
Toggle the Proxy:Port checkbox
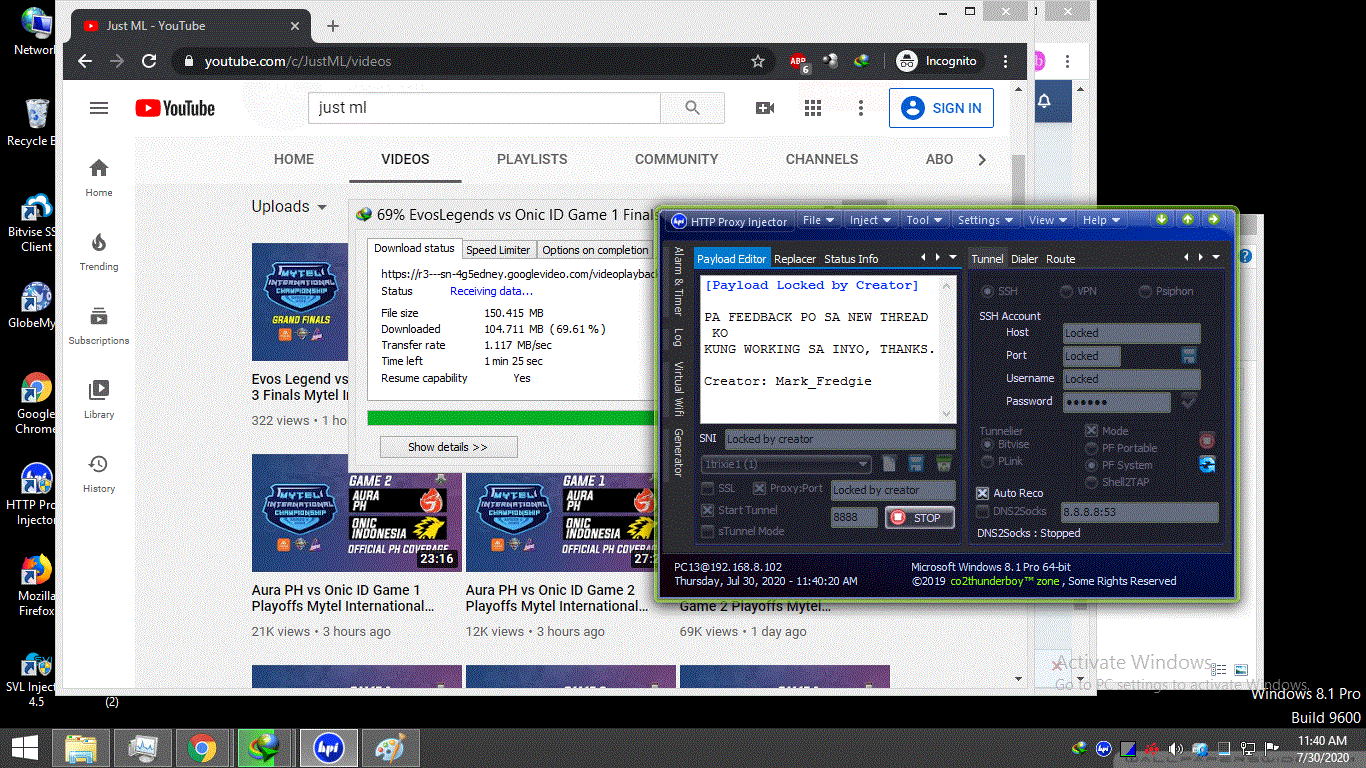pyautogui.click(x=759, y=489)
